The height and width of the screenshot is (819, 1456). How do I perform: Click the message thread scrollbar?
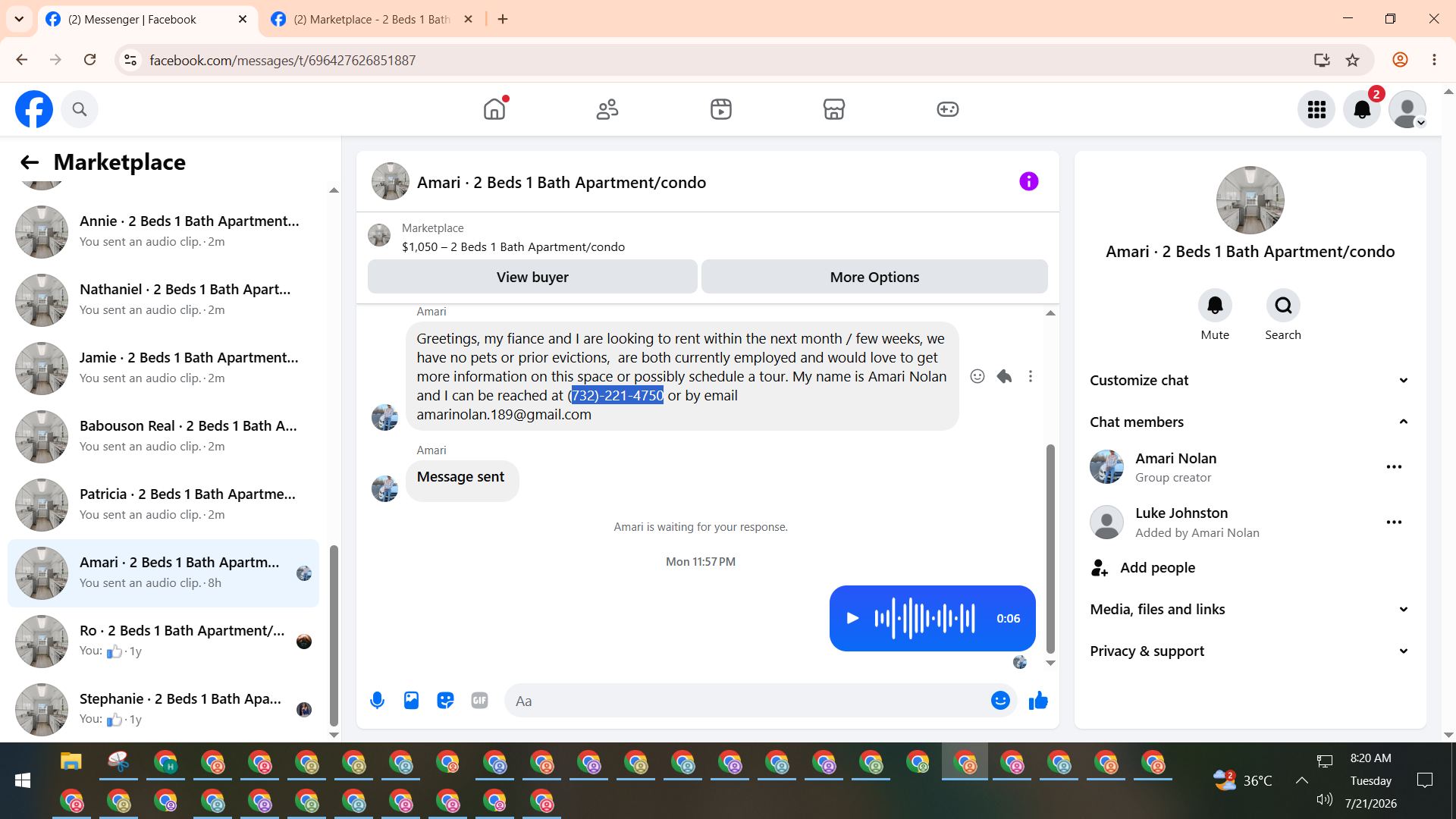(1050, 549)
